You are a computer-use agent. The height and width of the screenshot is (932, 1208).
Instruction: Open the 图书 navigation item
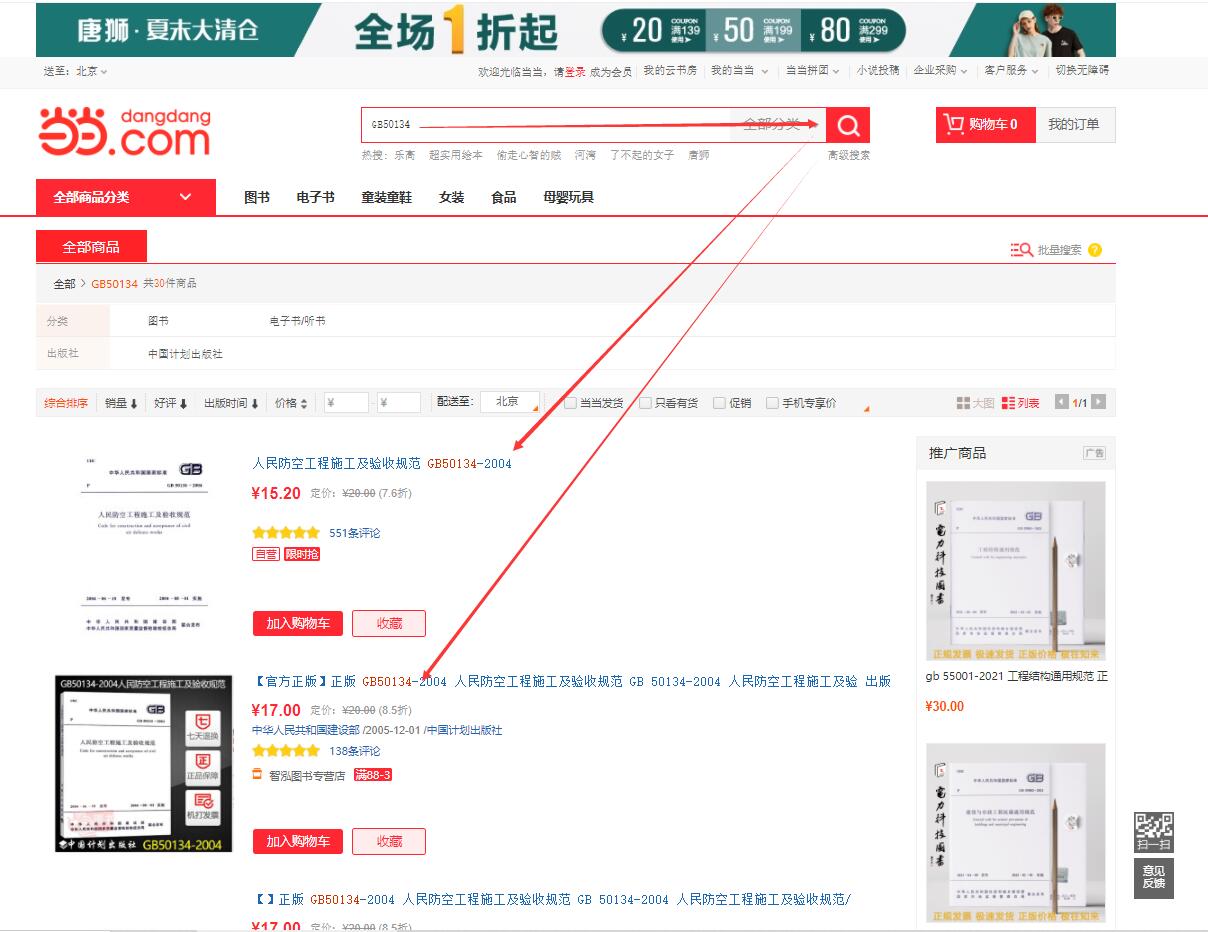pos(257,197)
